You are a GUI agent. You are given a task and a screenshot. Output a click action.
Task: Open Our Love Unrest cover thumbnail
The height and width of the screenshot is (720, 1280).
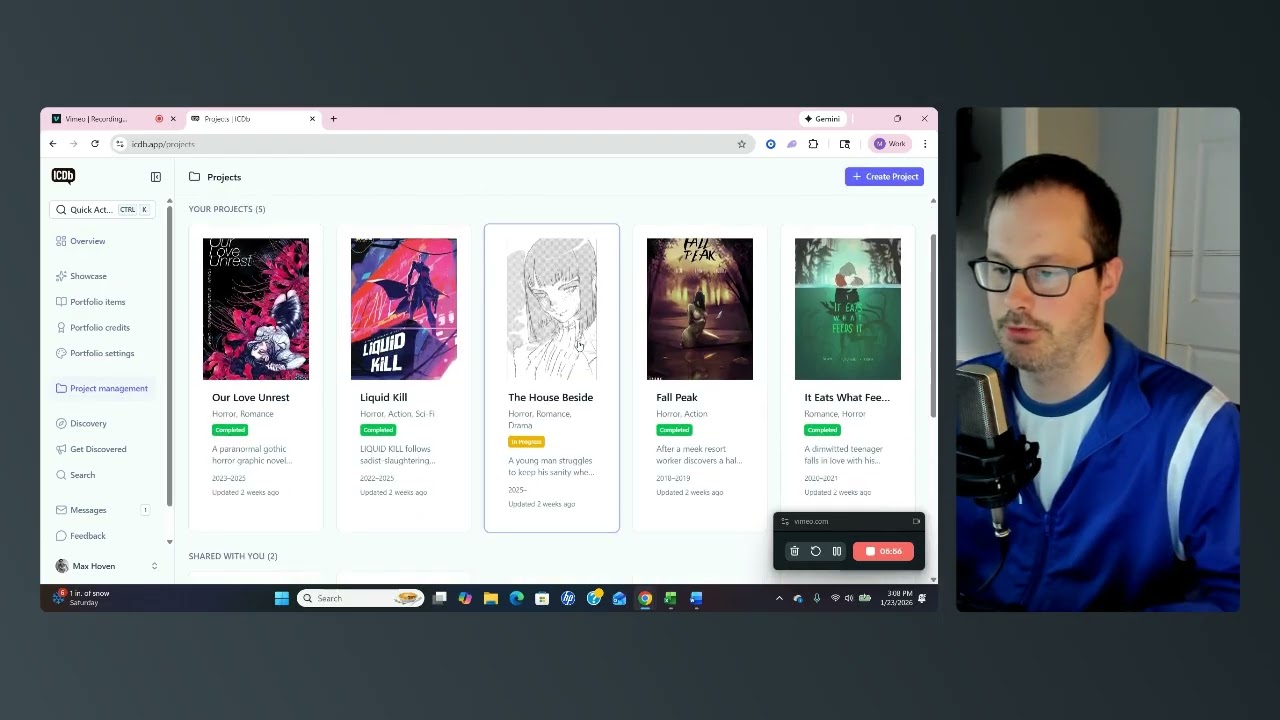click(x=256, y=309)
